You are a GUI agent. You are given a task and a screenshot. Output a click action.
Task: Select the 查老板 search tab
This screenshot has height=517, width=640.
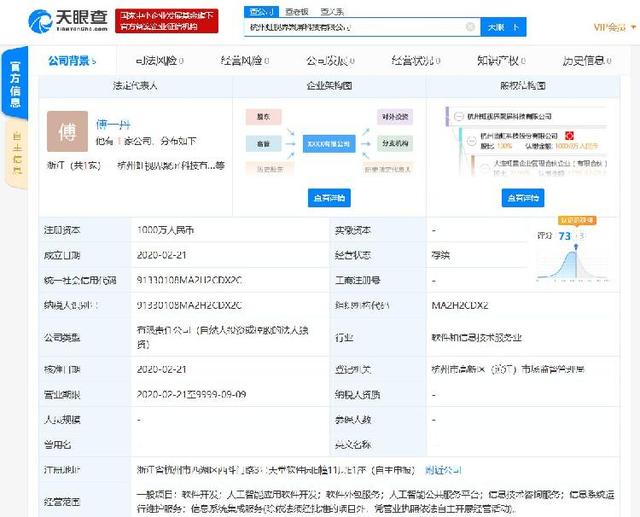[297, 12]
